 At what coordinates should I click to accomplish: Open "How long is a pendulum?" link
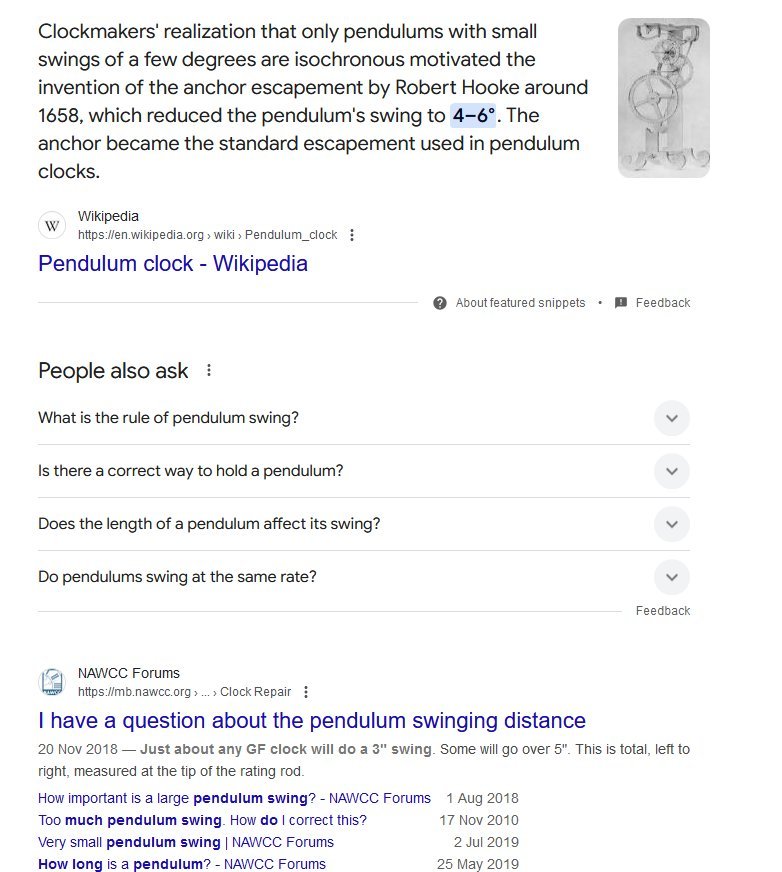tap(182, 864)
